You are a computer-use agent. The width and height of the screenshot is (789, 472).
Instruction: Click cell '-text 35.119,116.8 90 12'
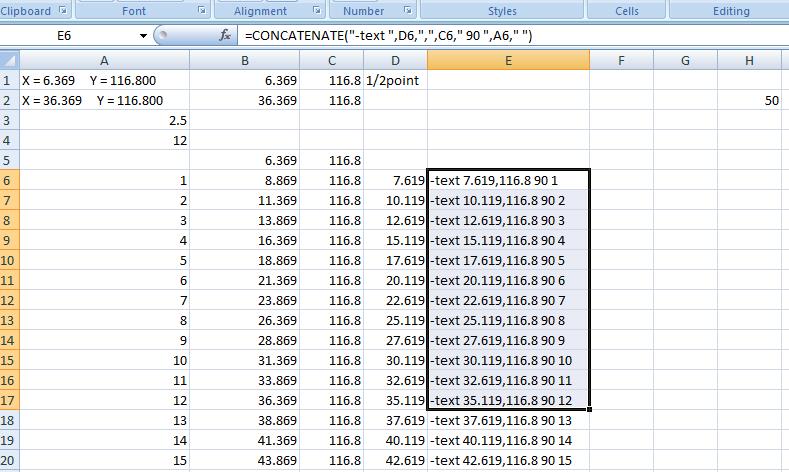point(508,400)
